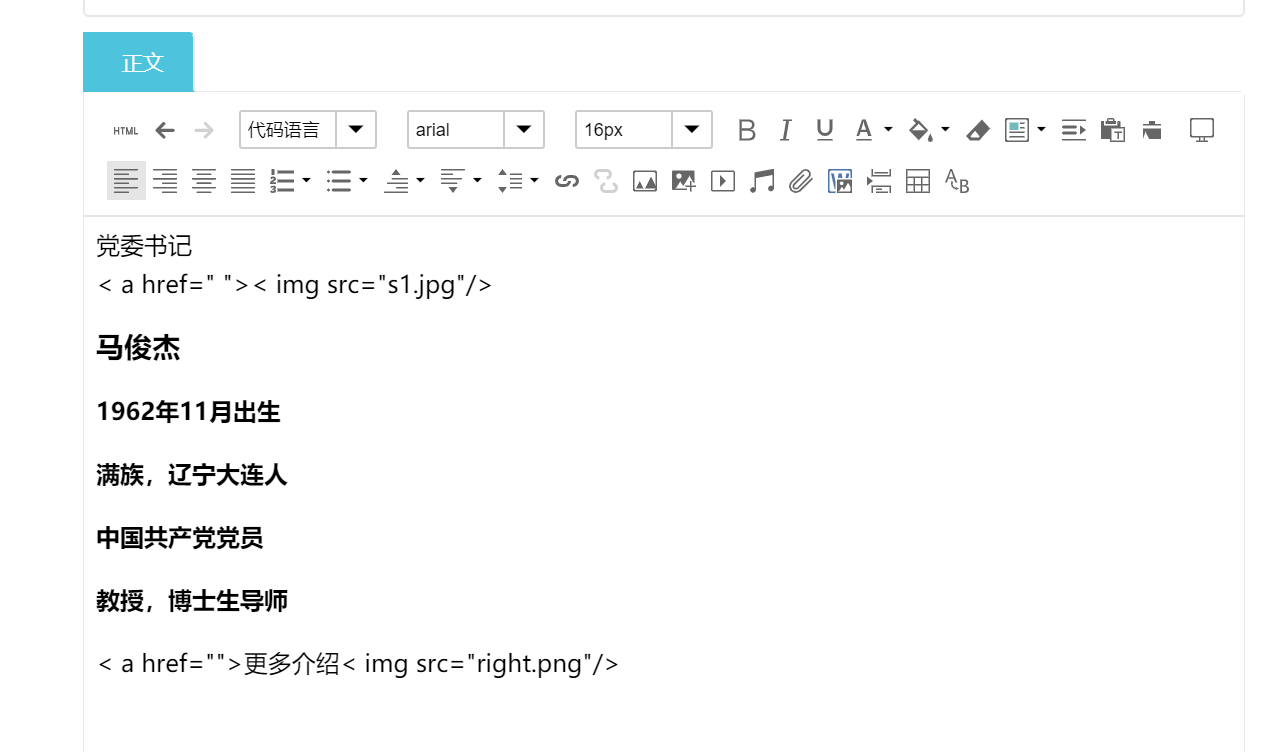Click the 党委书记 line
The width and height of the screenshot is (1261, 752).
point(144,245)
